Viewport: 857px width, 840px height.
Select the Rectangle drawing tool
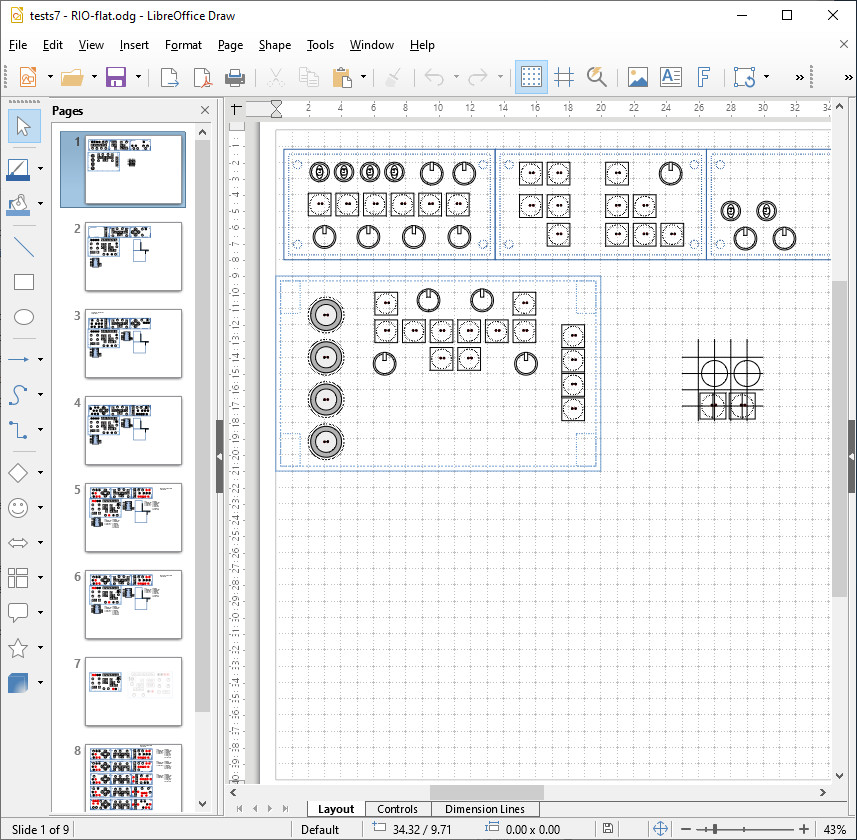pyautogui.click(x=24, y=282)
